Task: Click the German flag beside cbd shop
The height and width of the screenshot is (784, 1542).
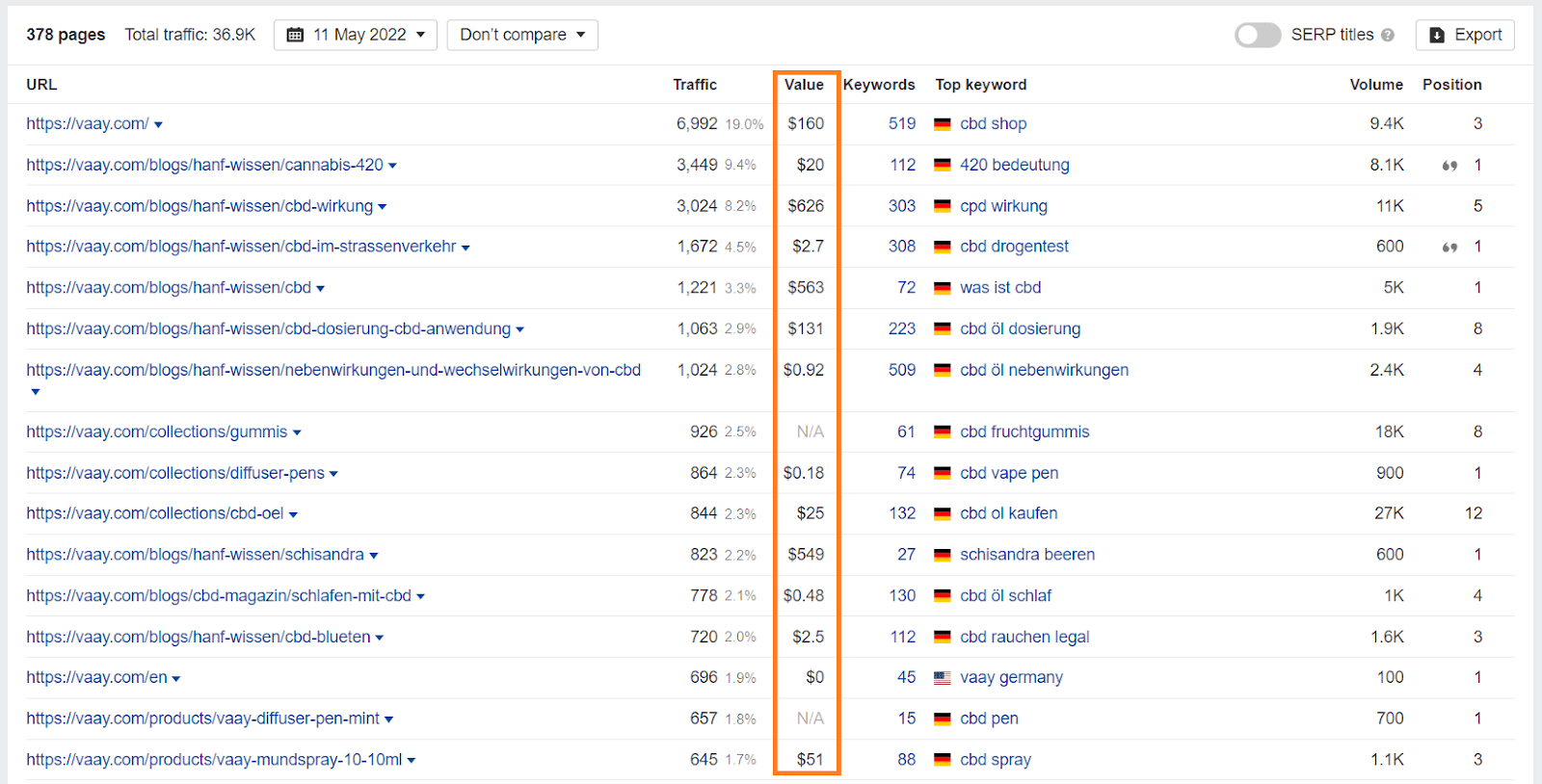Action: tap(943, 124)
